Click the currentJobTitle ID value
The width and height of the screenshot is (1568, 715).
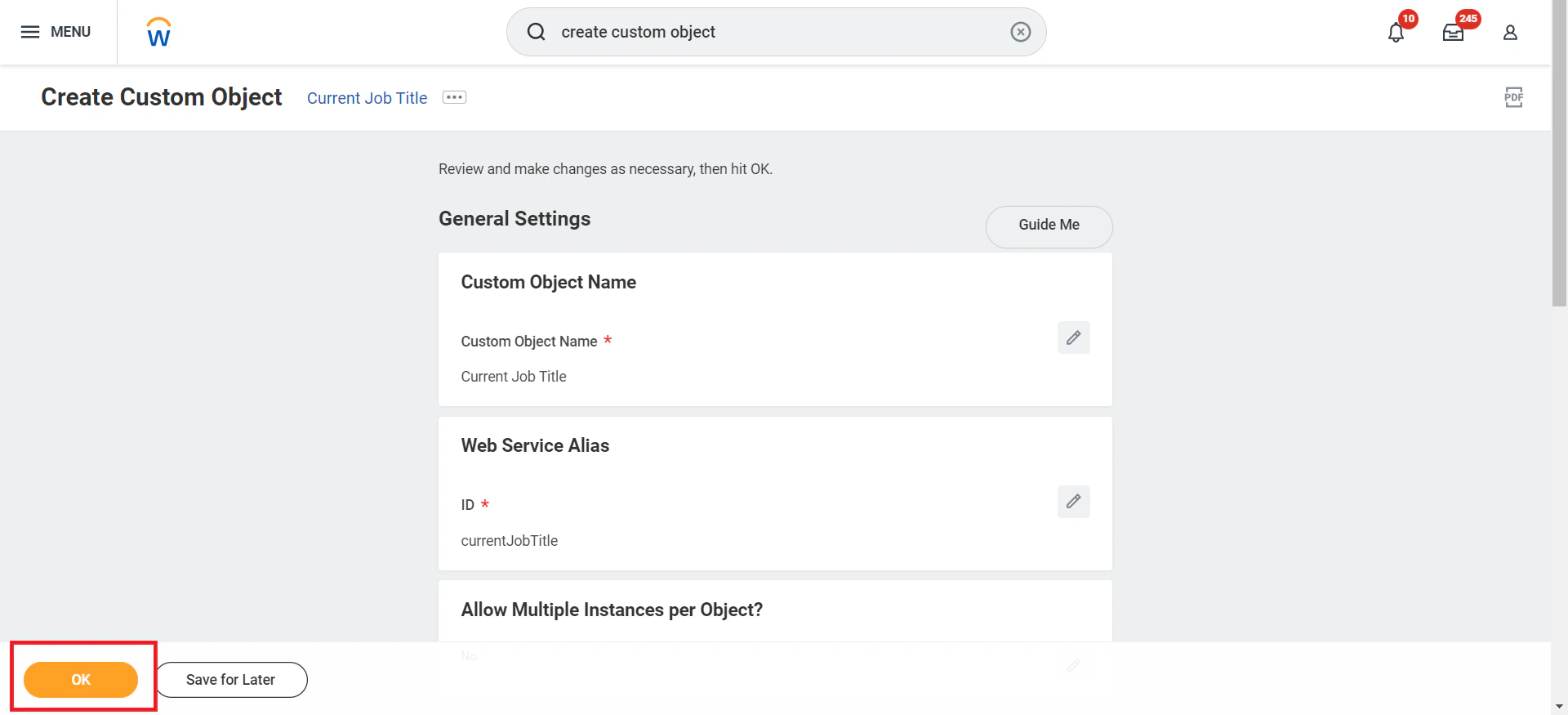(510, 541)
